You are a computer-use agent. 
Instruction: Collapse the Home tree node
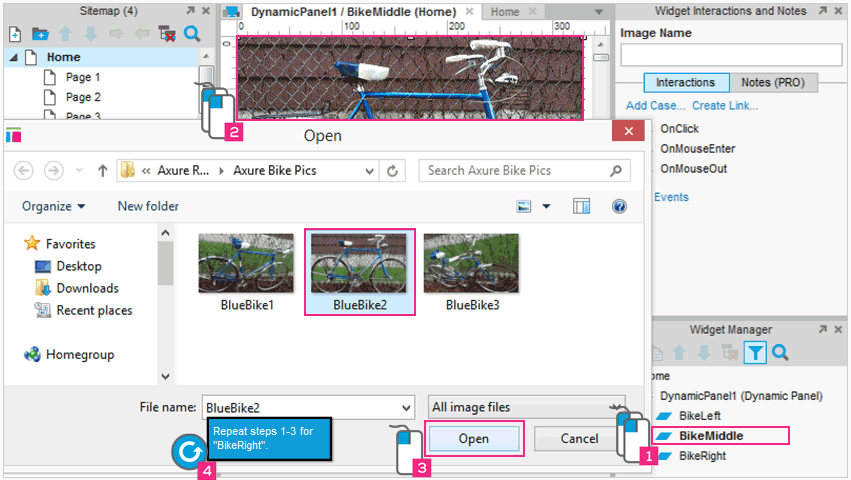pyautogui.click(x=14, y=58)
